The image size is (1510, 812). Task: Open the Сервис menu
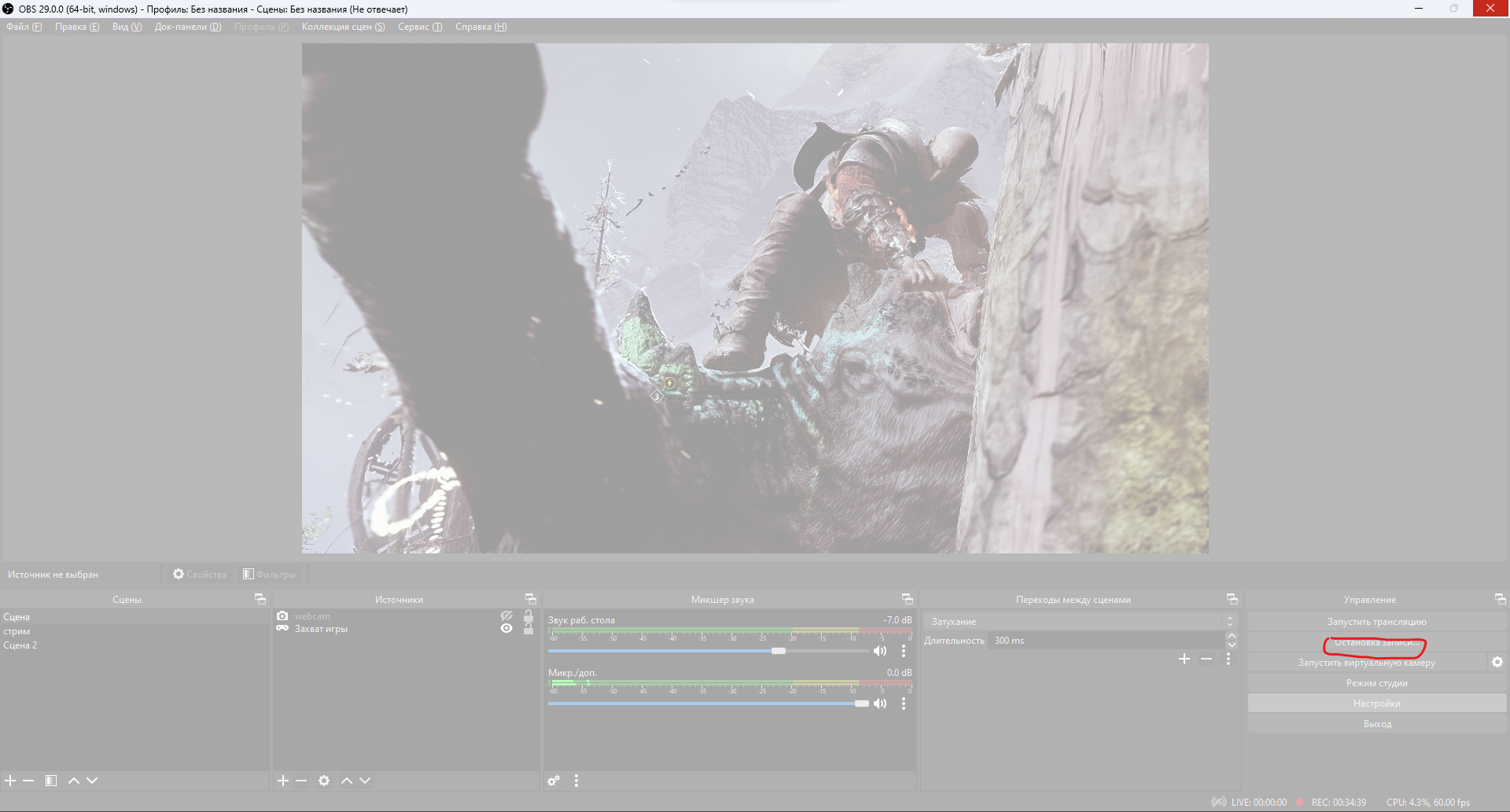point(420,27)
